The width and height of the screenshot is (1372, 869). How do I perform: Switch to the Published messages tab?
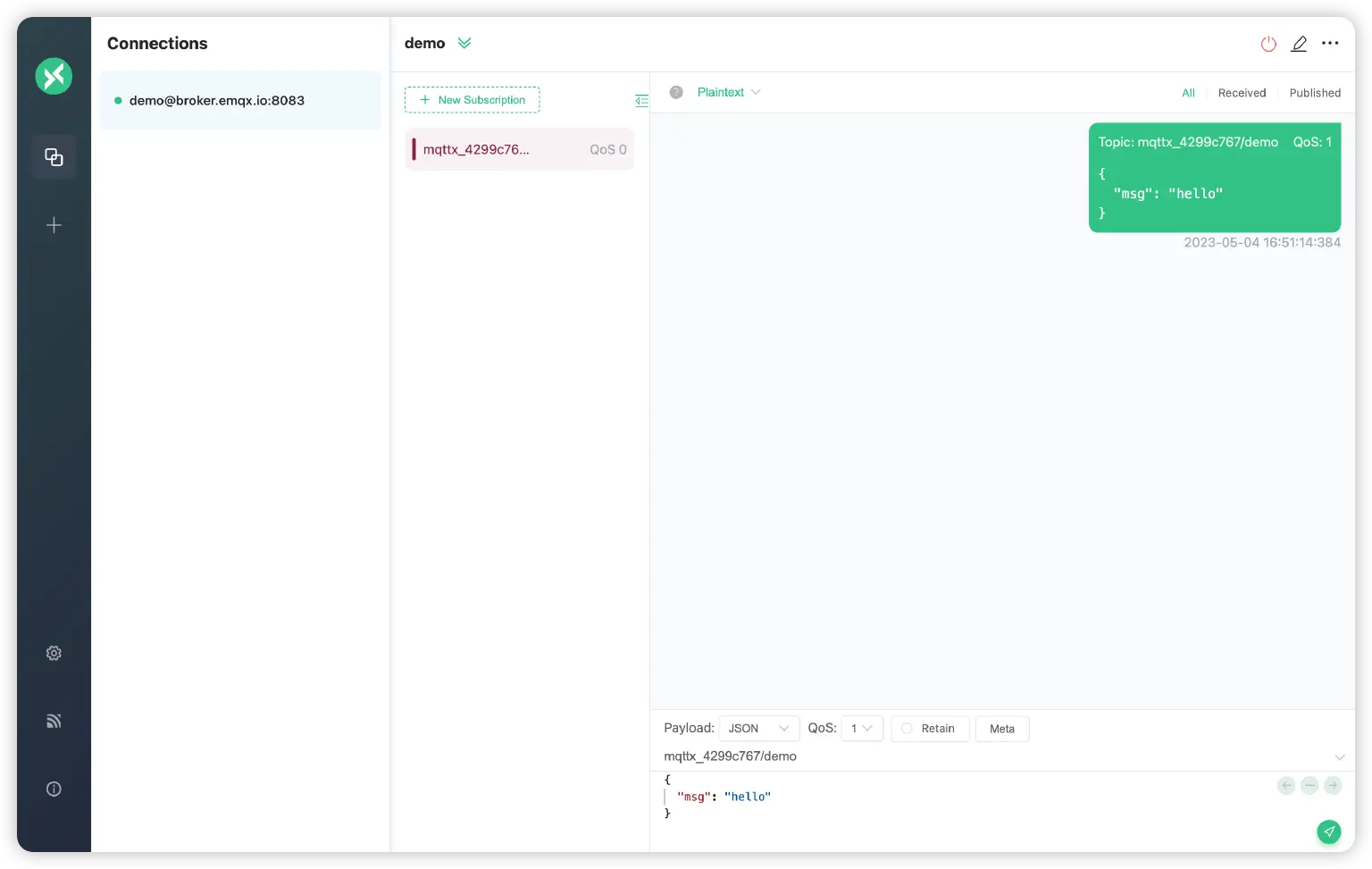point(1315,93)
